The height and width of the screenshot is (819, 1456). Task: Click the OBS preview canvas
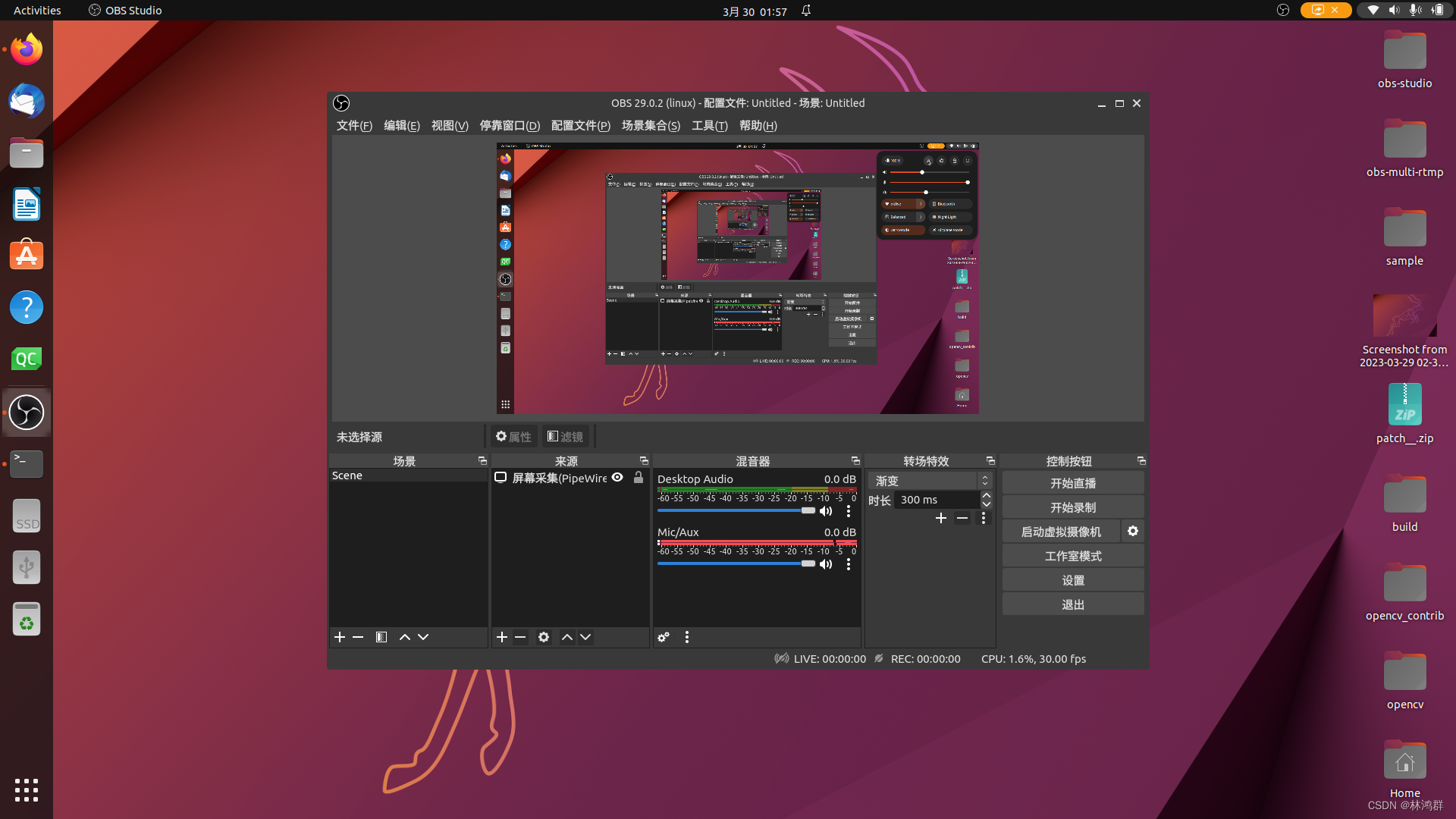pos(737,278)
